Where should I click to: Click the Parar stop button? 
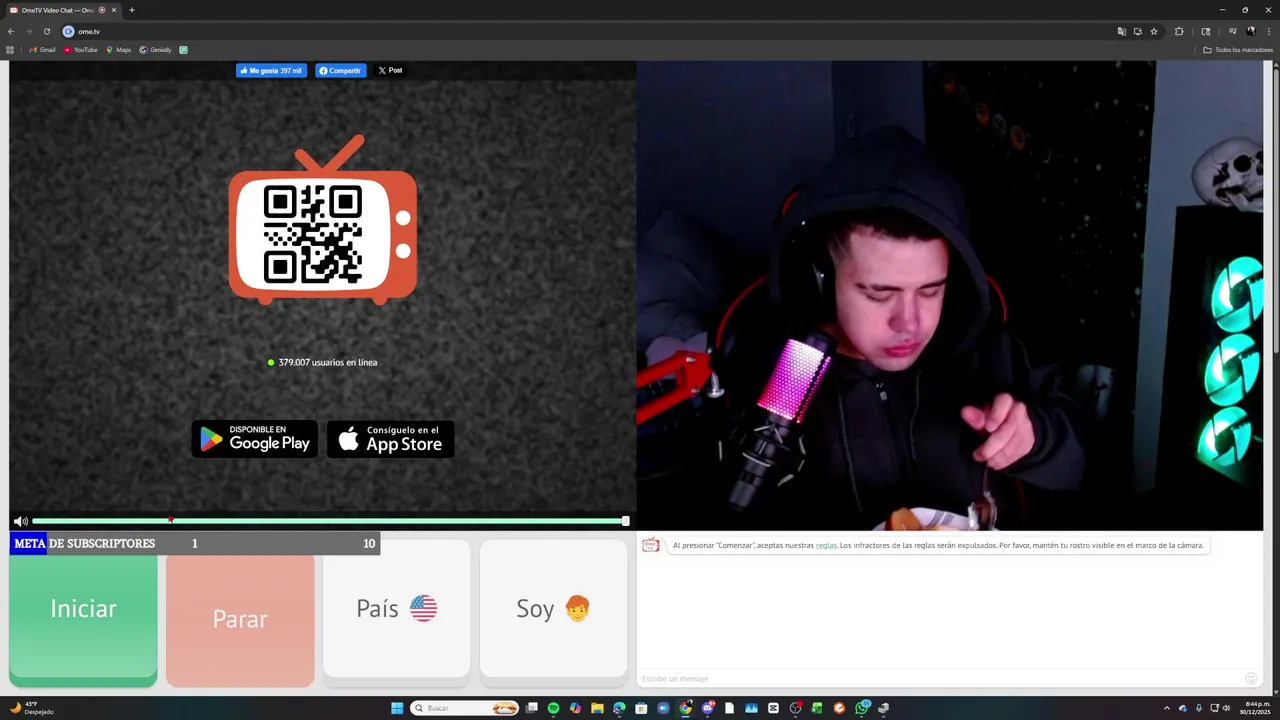pos(240,619)
